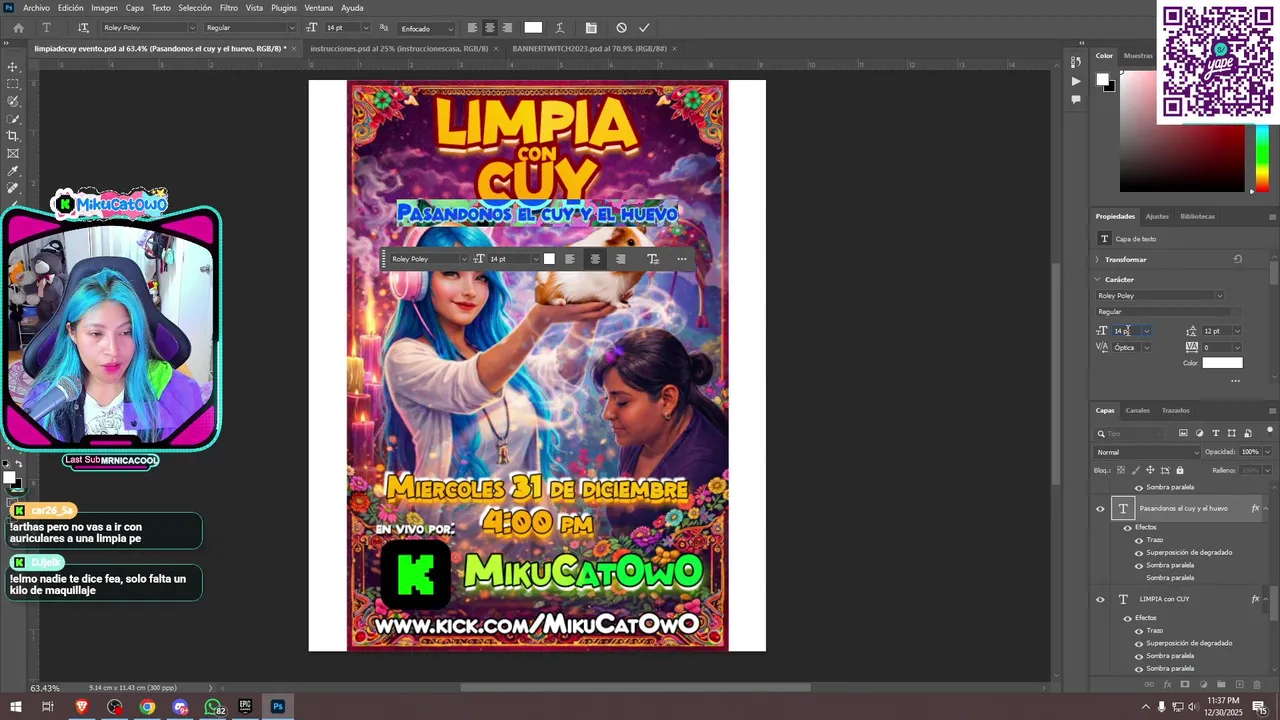
Task: Click link layers icon in Capas panel
Action: click(1149, 685)
